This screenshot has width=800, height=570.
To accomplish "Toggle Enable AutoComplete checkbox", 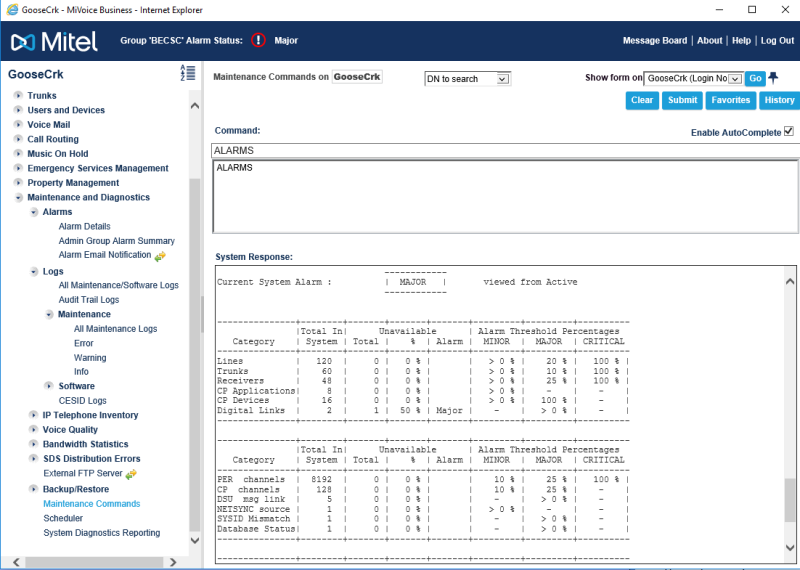I will click(x=789, y=131).
